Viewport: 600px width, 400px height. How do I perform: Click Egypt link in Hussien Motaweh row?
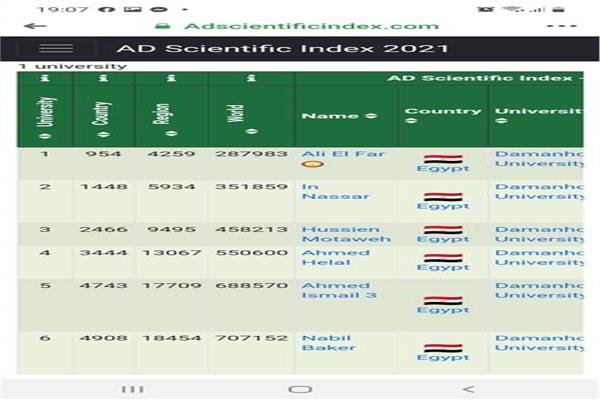coord(443,239)
